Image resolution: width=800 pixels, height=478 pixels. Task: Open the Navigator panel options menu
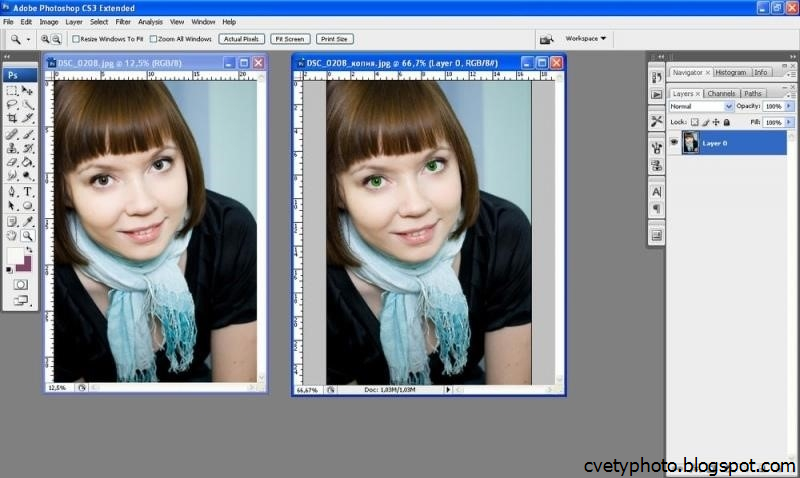[x=790, y=74]
